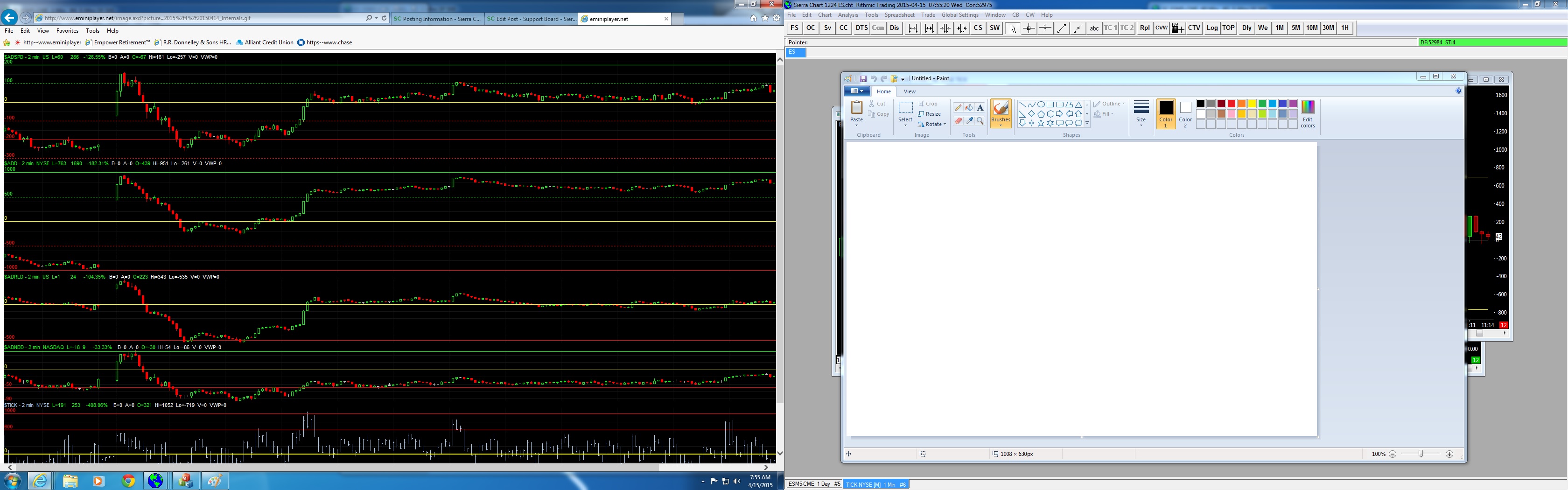Open the Favorites menu in Internet Explorer

[68, 30]
